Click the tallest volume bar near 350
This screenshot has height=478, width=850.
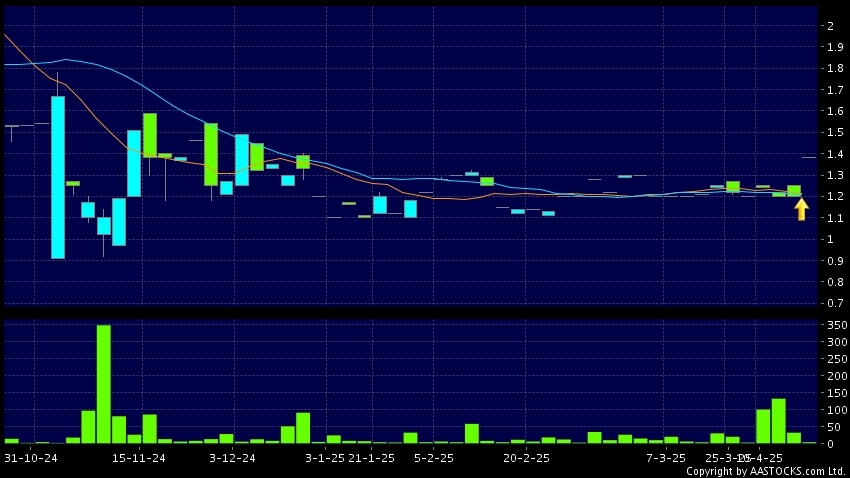point(104,384)
